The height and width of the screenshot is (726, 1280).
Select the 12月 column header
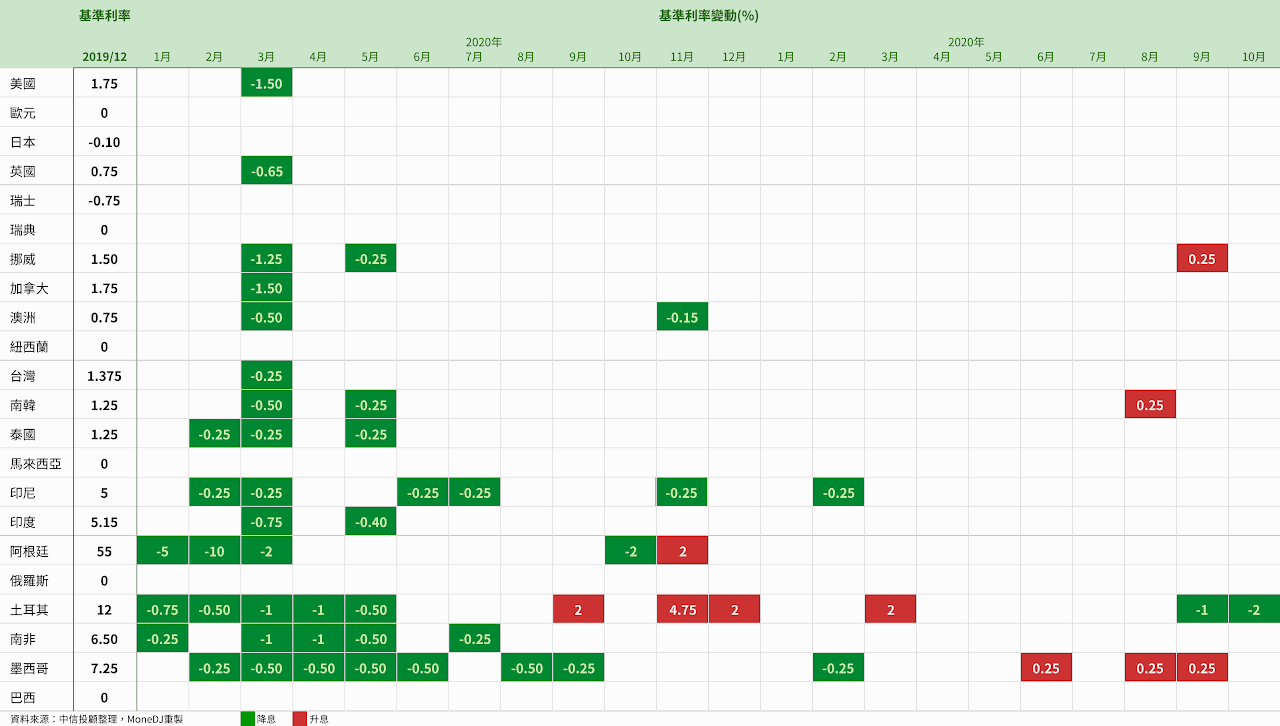[x=734, y=57]
